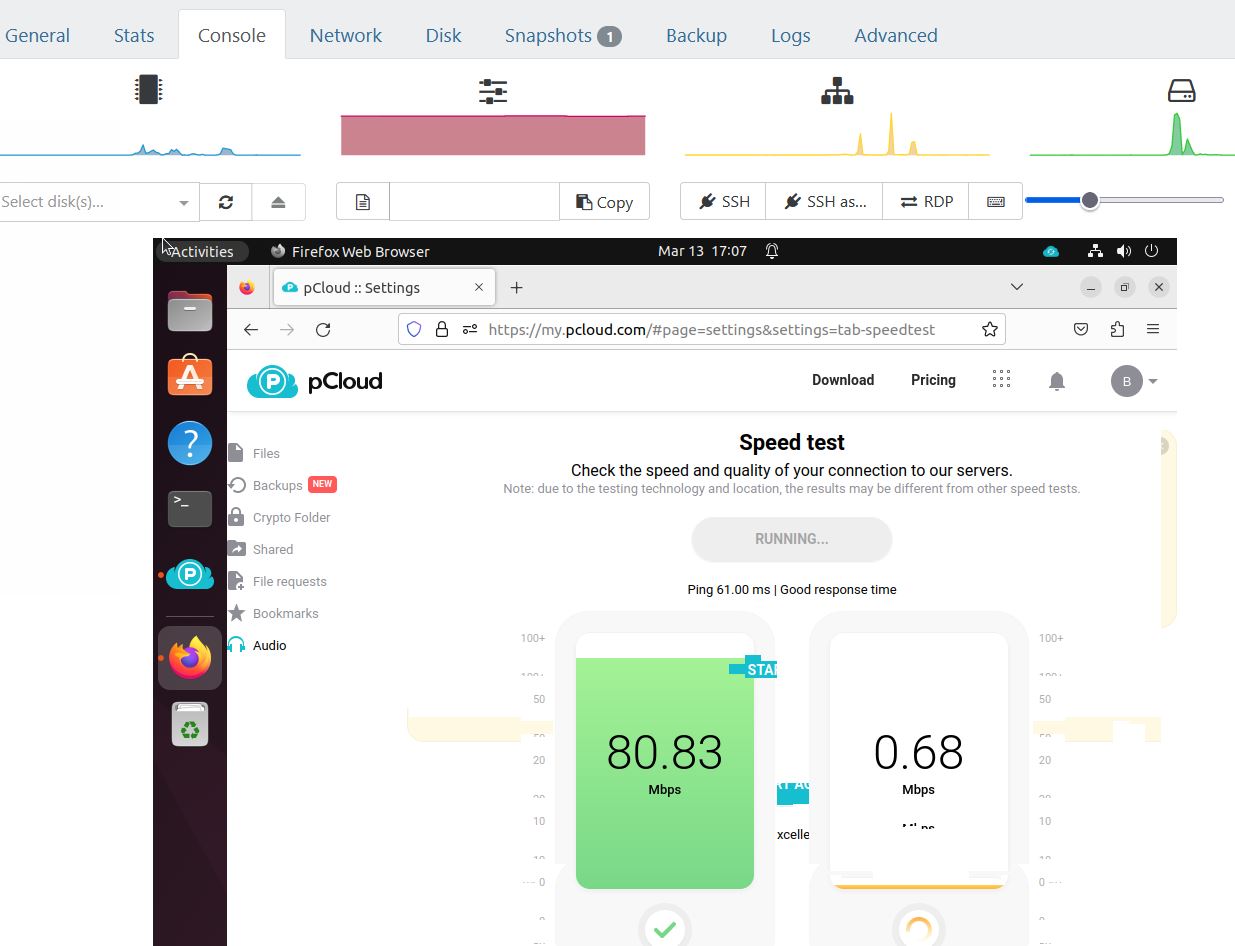Image resolution: width=1235 pixels, height=946 pixels.
Task: Open a new Firefox tab
Action: point(516,288)
